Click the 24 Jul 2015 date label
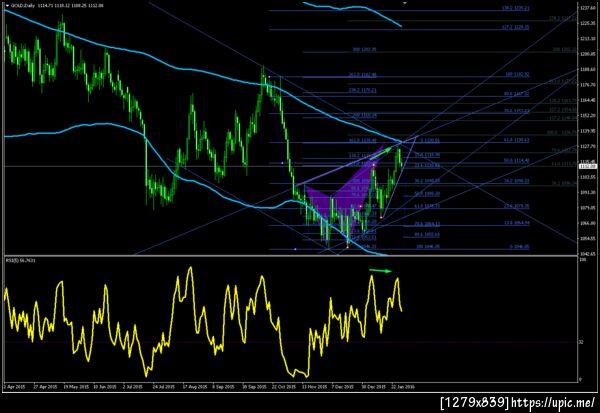Screen dimensions: 600x413 point(164,387)
